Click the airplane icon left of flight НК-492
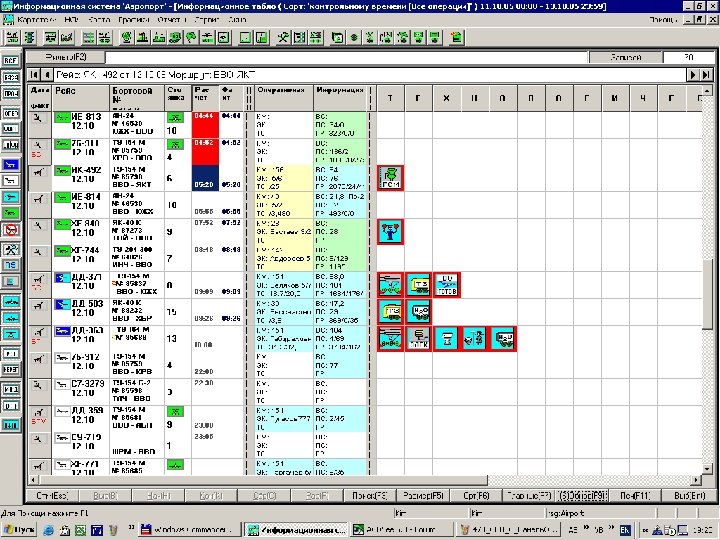The image size is (720, 540). pyautogui.click(x=39, y=173)
